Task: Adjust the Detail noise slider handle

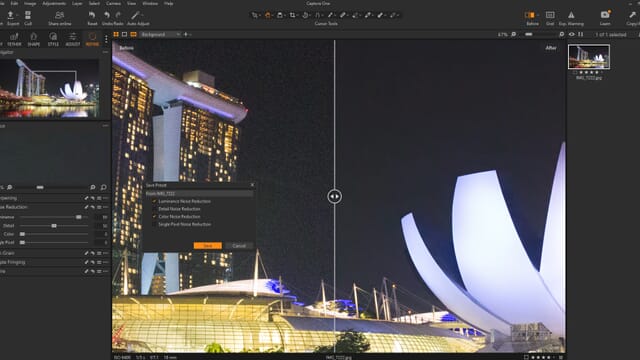Action: pyautogui.click(x=54, y=226)
